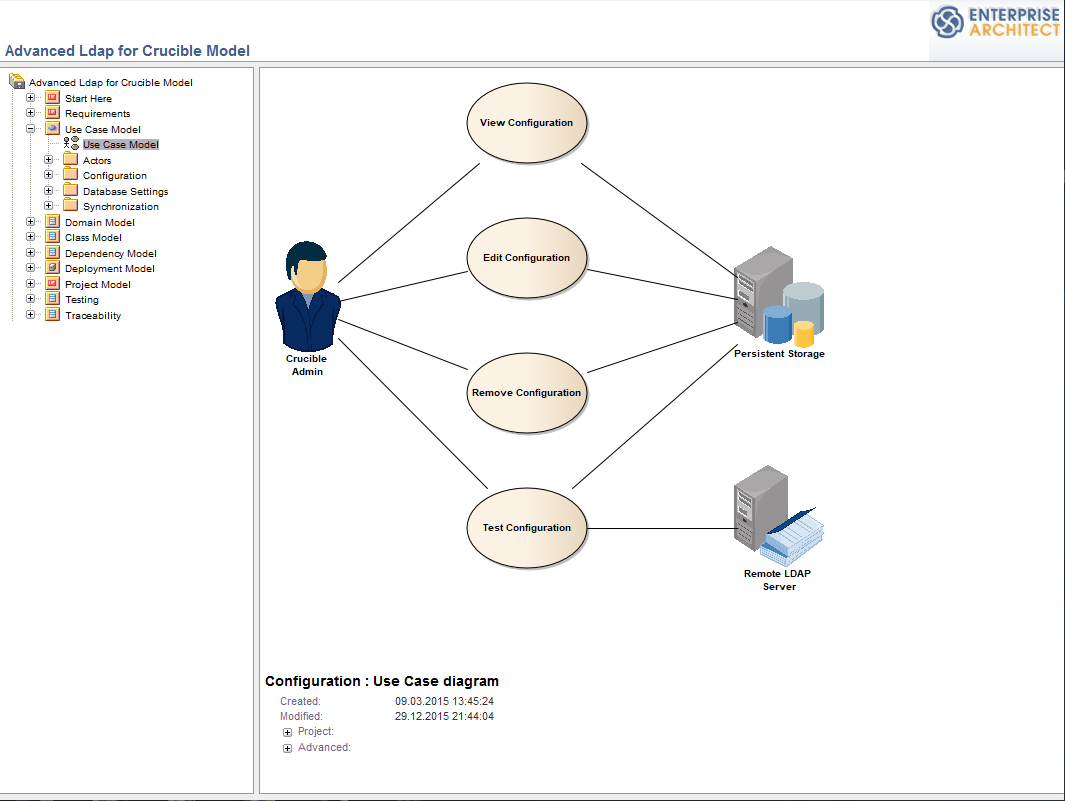Open the View Configuration use case
The image size is (1065, 801).
[526, 123]
